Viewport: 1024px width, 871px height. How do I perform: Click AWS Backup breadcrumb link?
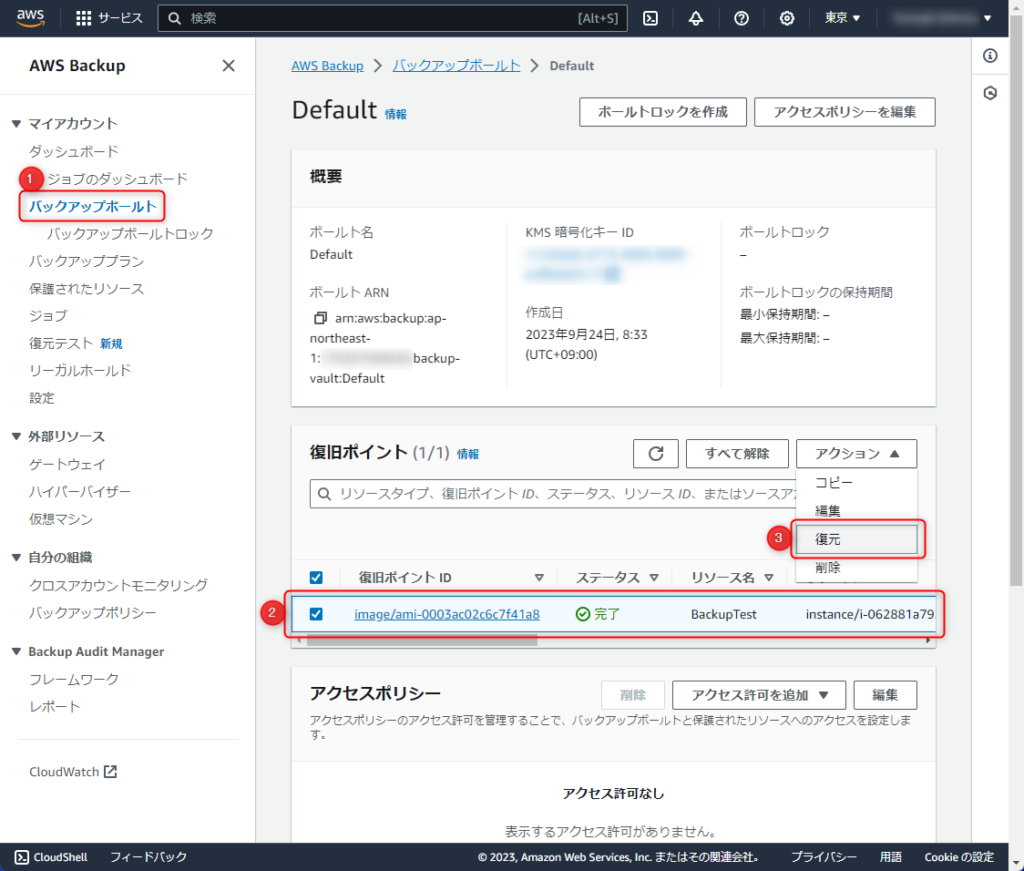[x=327, y=66]
